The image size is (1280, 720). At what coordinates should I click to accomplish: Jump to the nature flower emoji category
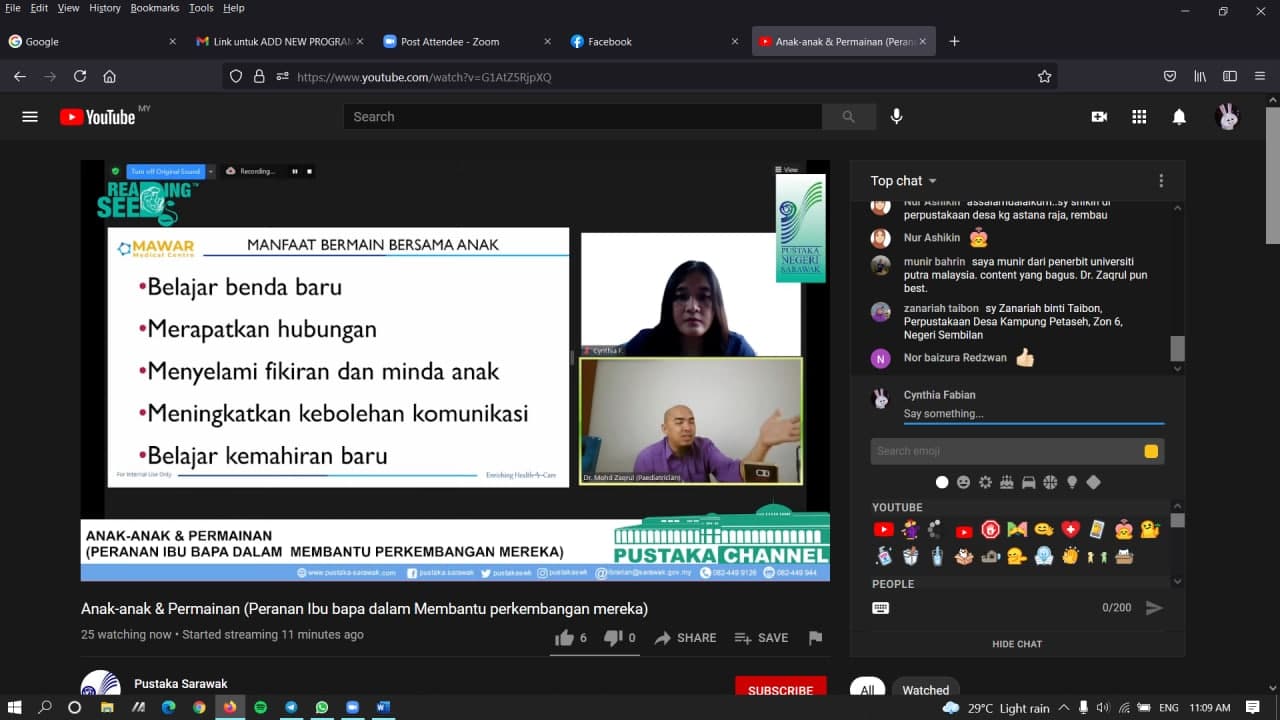(x=985, y=482)
